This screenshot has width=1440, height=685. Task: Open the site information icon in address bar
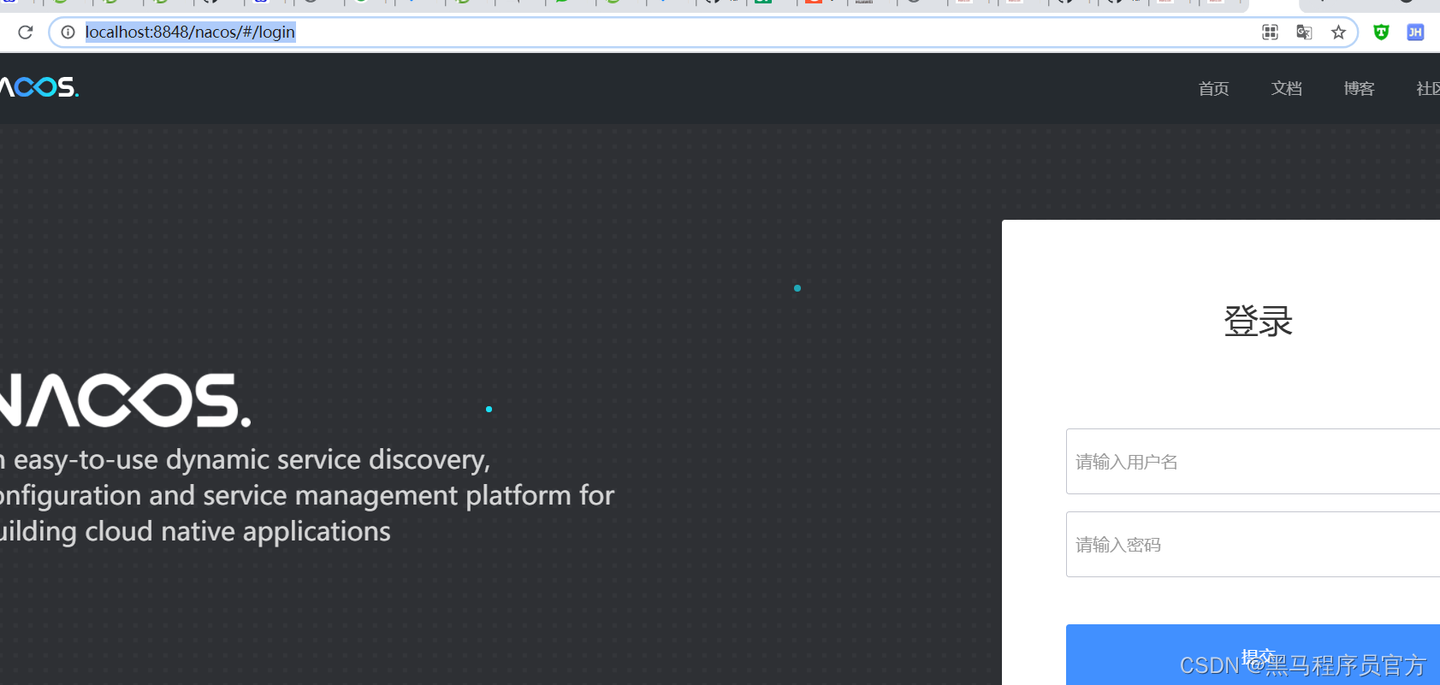(x=68, y=32)
